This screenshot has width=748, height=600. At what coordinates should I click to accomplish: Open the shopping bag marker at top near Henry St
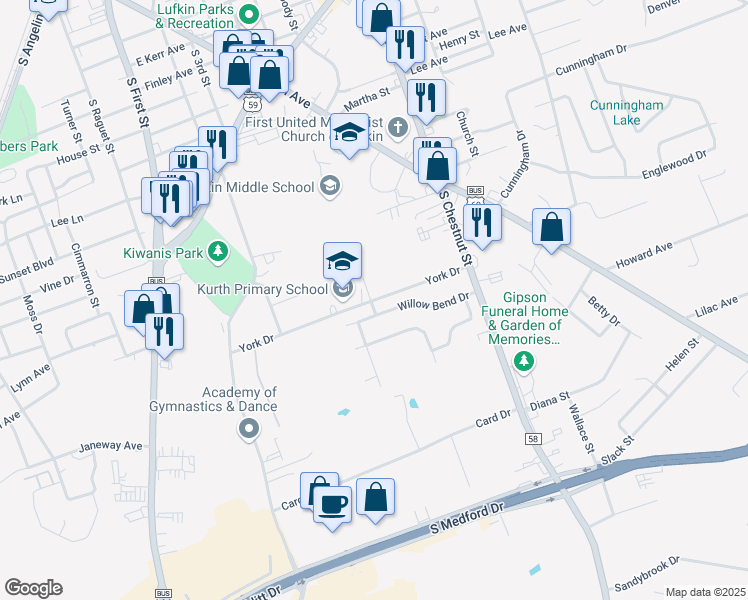[x=382, y=17]
